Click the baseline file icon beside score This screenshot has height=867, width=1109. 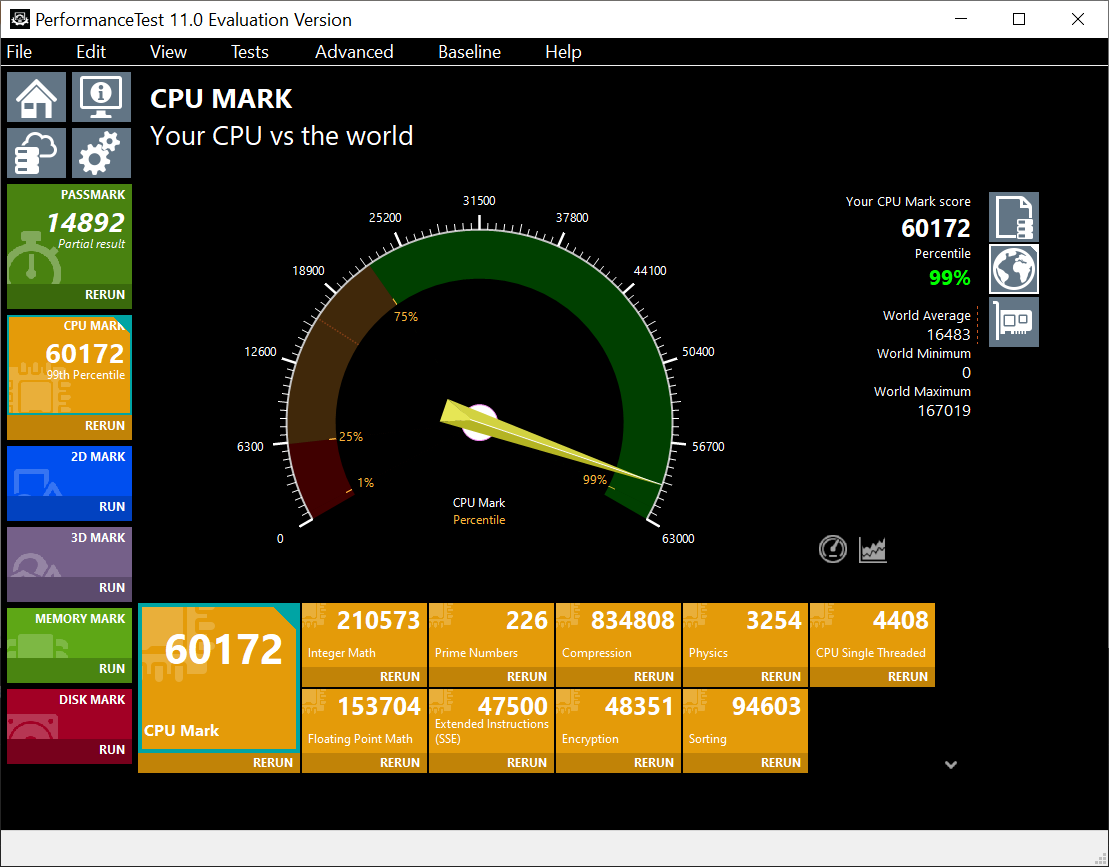1014,217
